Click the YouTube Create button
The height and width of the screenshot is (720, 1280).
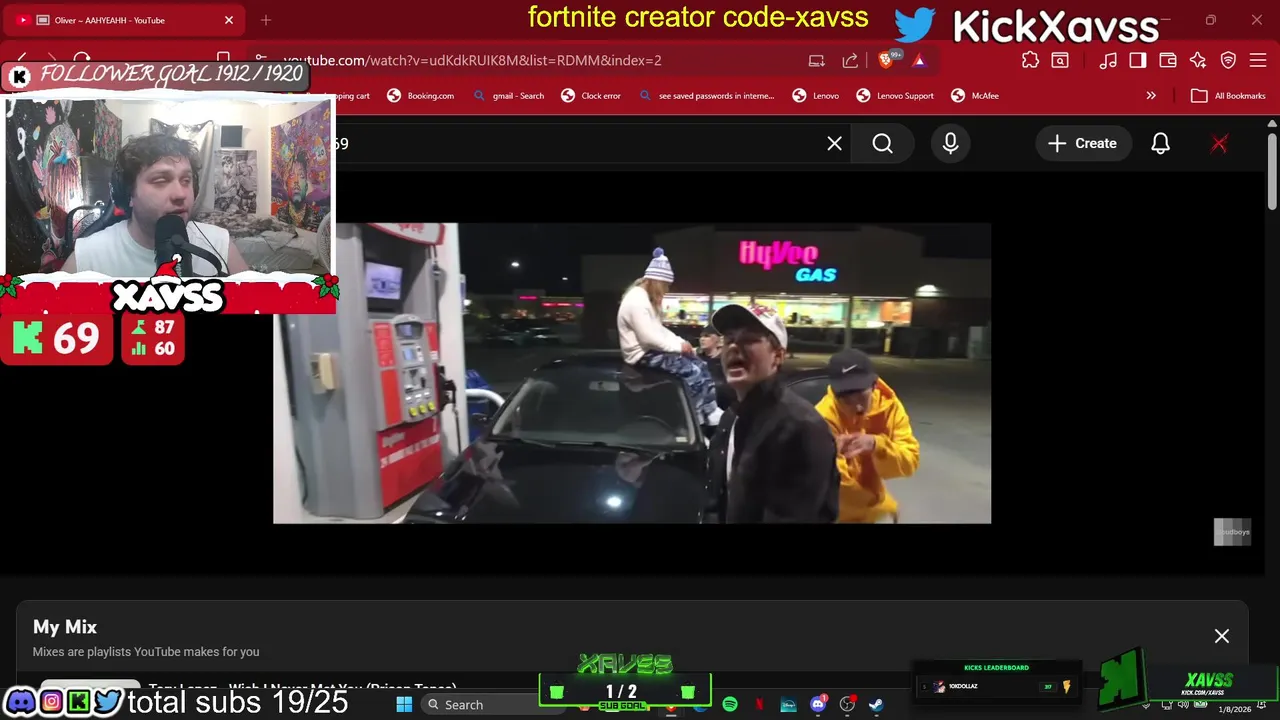1082,143
